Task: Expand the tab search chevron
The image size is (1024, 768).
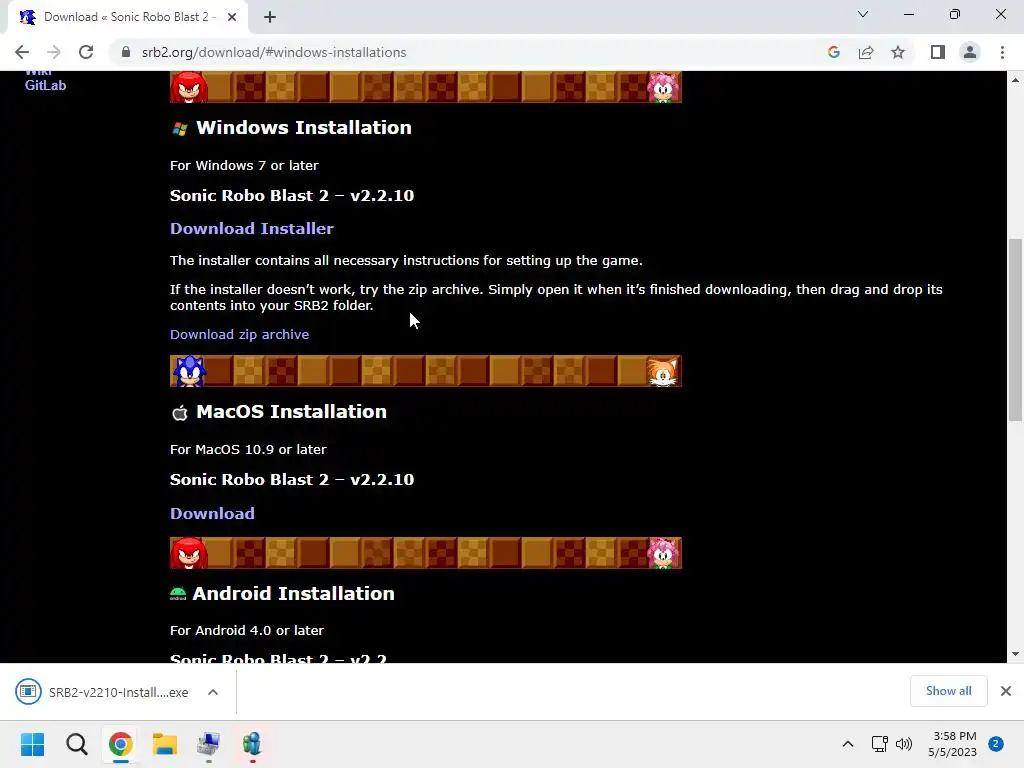Action: tap(863, 14)
